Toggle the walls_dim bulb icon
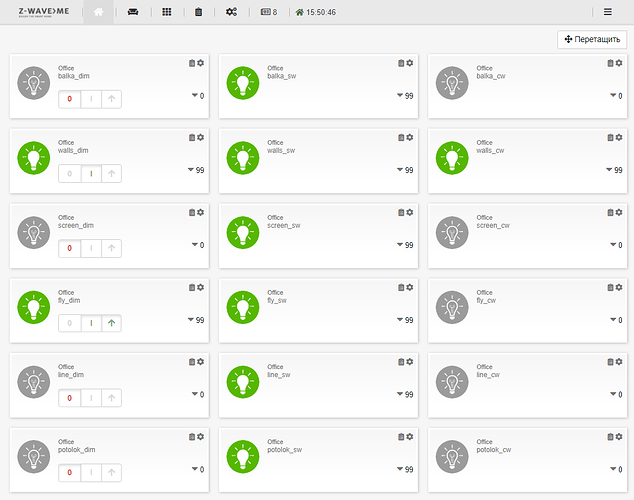Image resolution: width=634 pixels, height=500 pixels. tap(34, 158)
